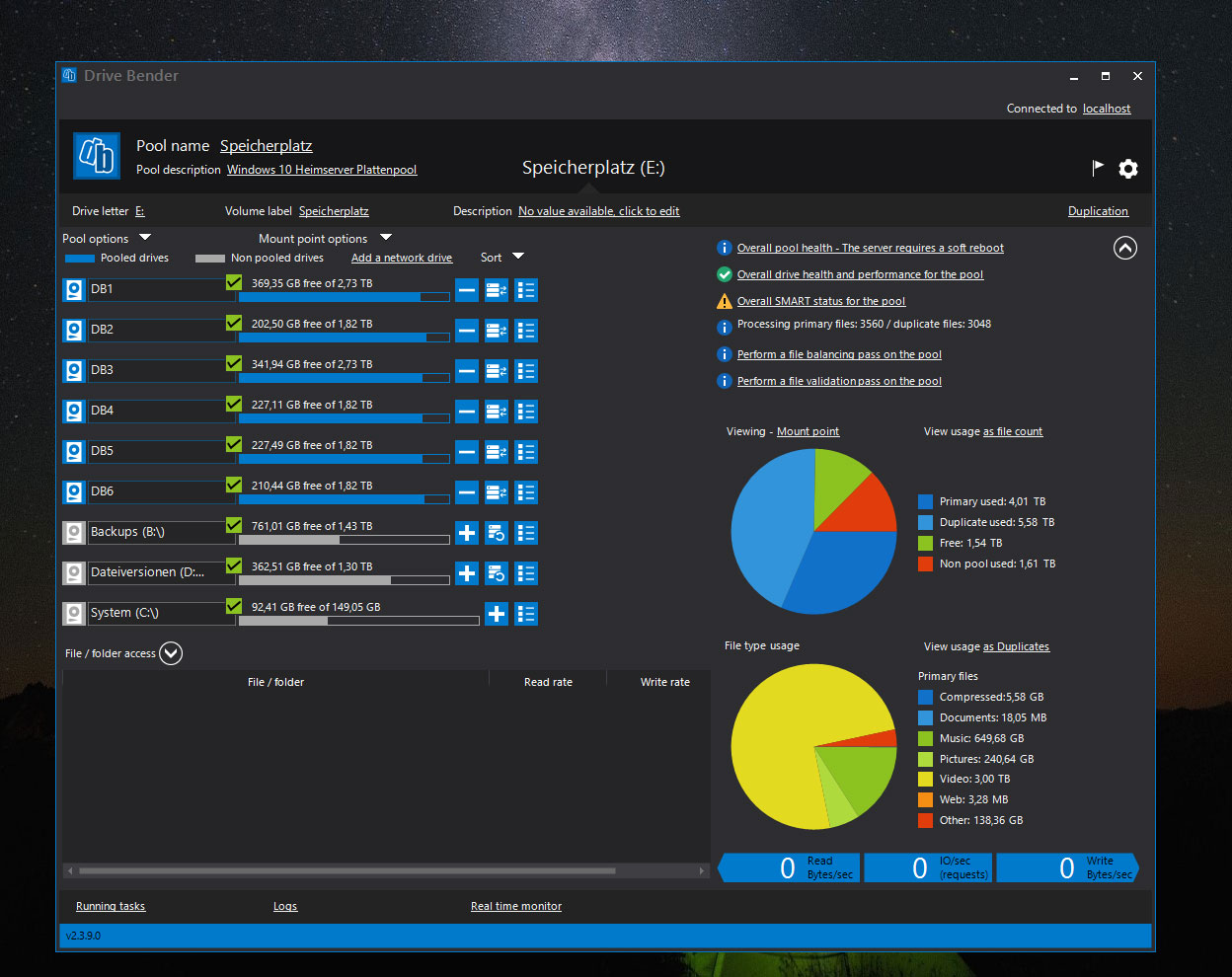Add the Dateiversionen drive with the plus button

(x=467, y=573)
